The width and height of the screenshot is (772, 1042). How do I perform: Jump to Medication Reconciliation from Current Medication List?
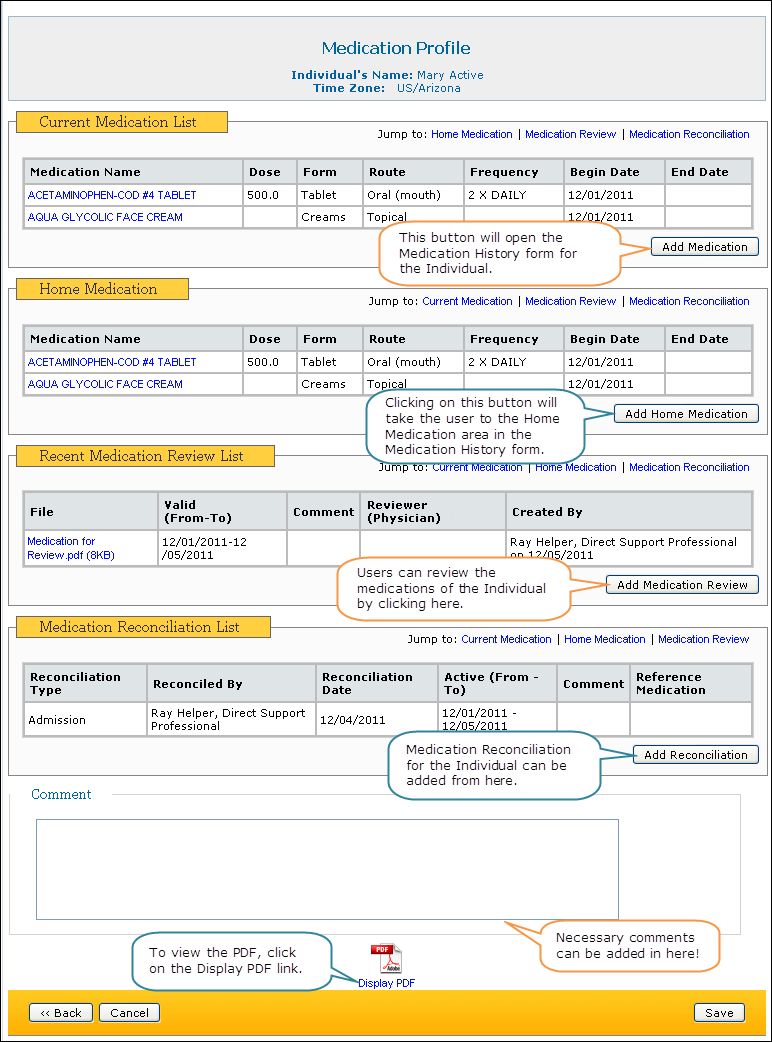(689, 134)
